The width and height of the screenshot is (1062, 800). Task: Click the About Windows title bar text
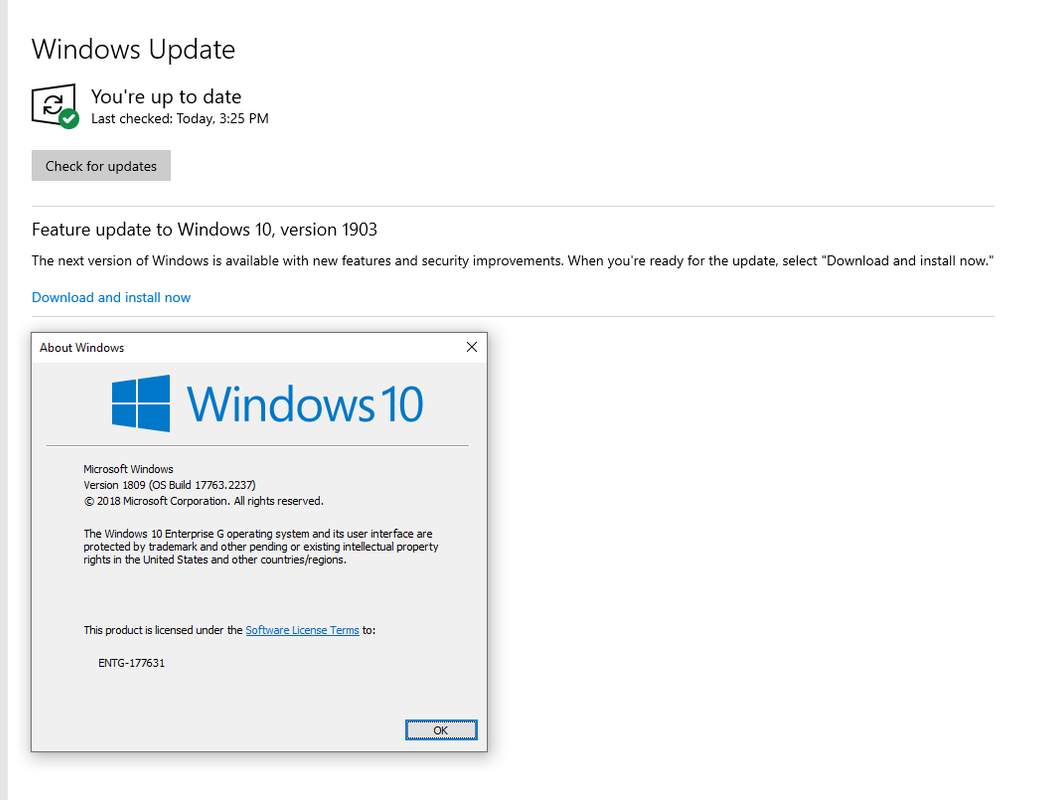82,348
